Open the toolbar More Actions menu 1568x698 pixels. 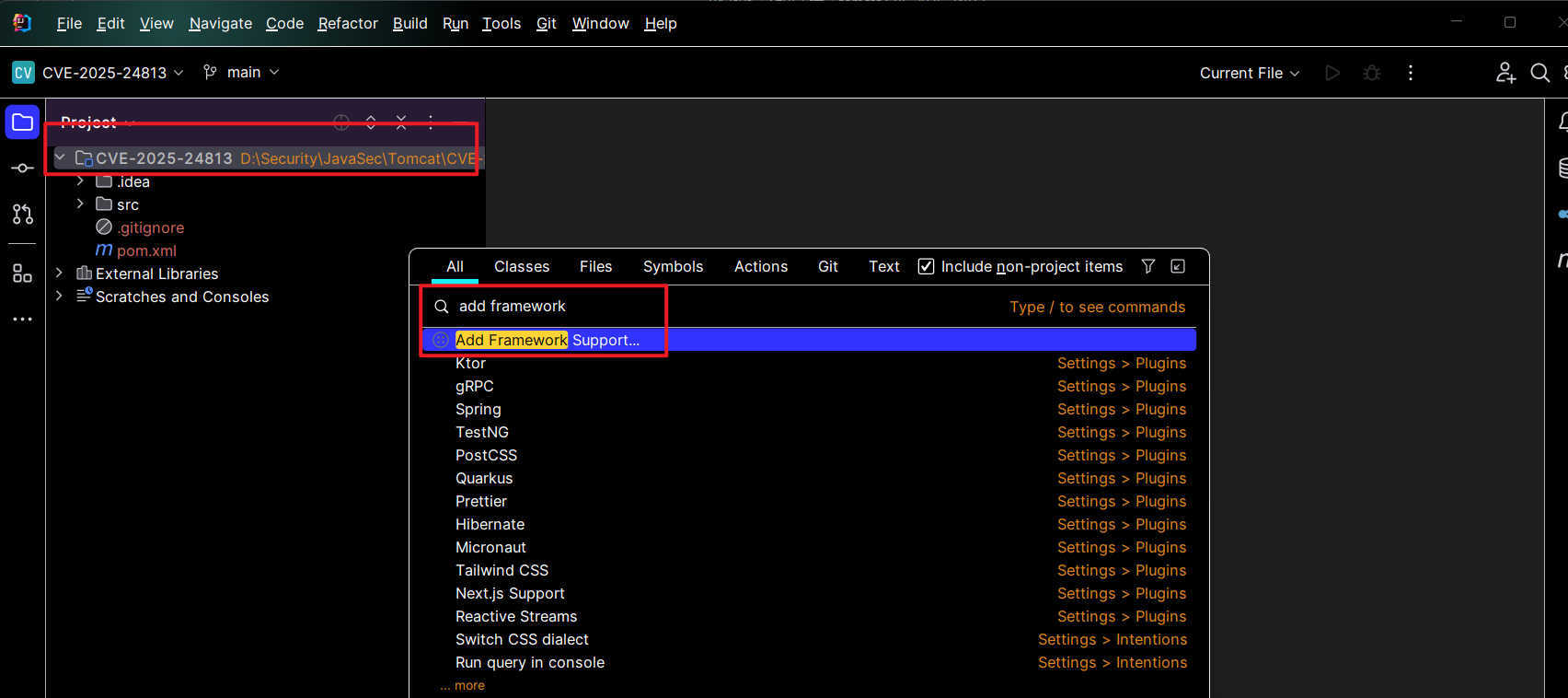(1411, 73)
